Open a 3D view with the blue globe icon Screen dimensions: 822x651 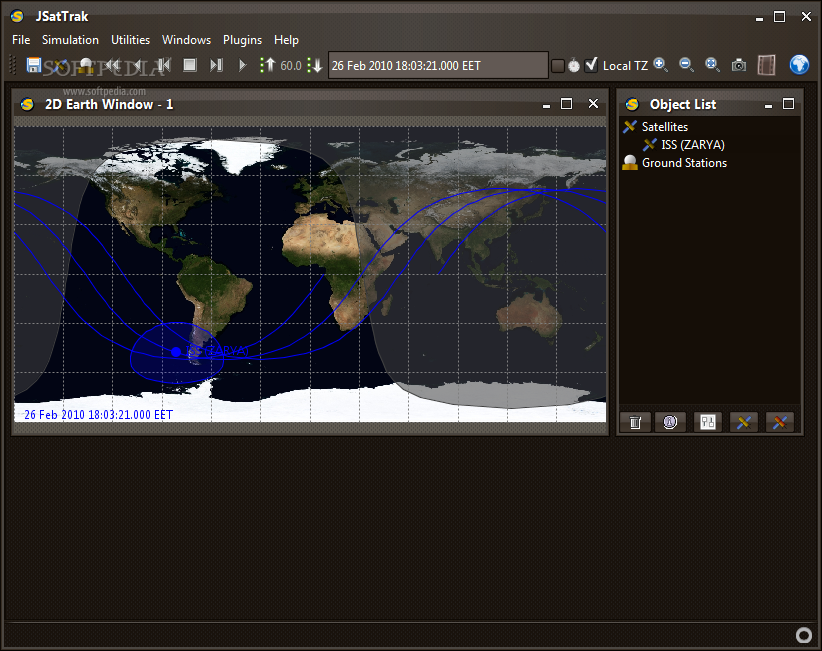point(799,65)
